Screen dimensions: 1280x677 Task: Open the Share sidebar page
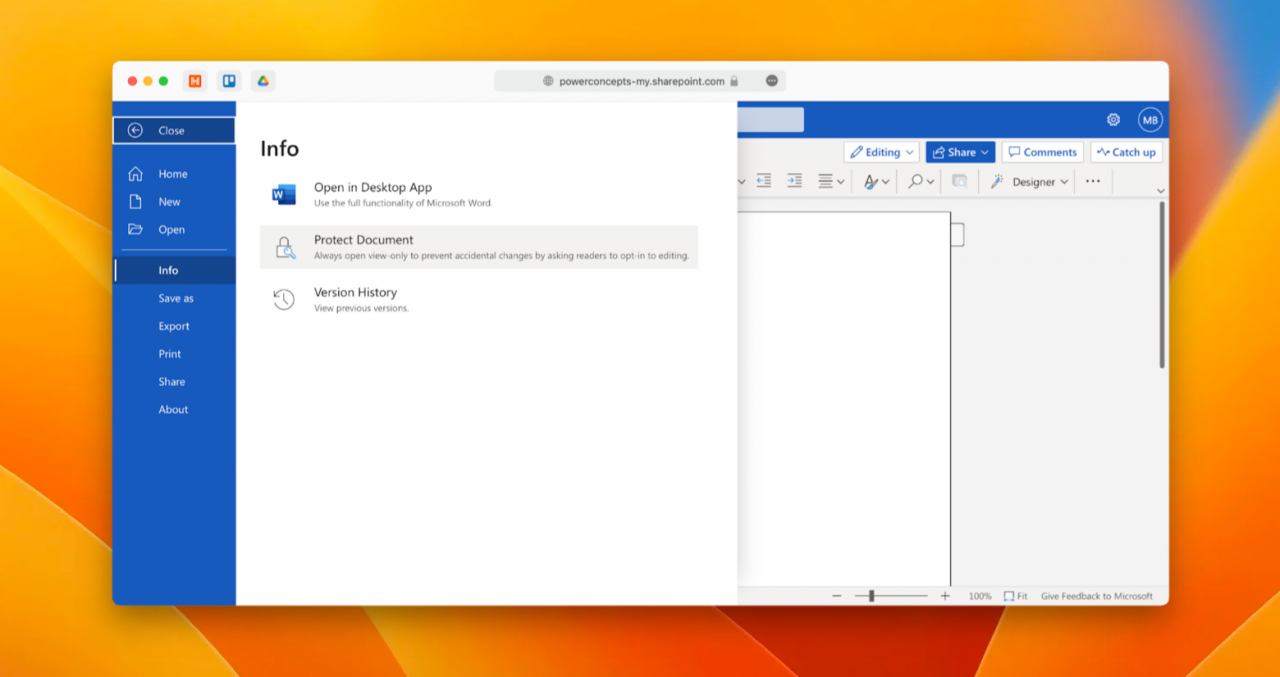click(x=172, y=382)
